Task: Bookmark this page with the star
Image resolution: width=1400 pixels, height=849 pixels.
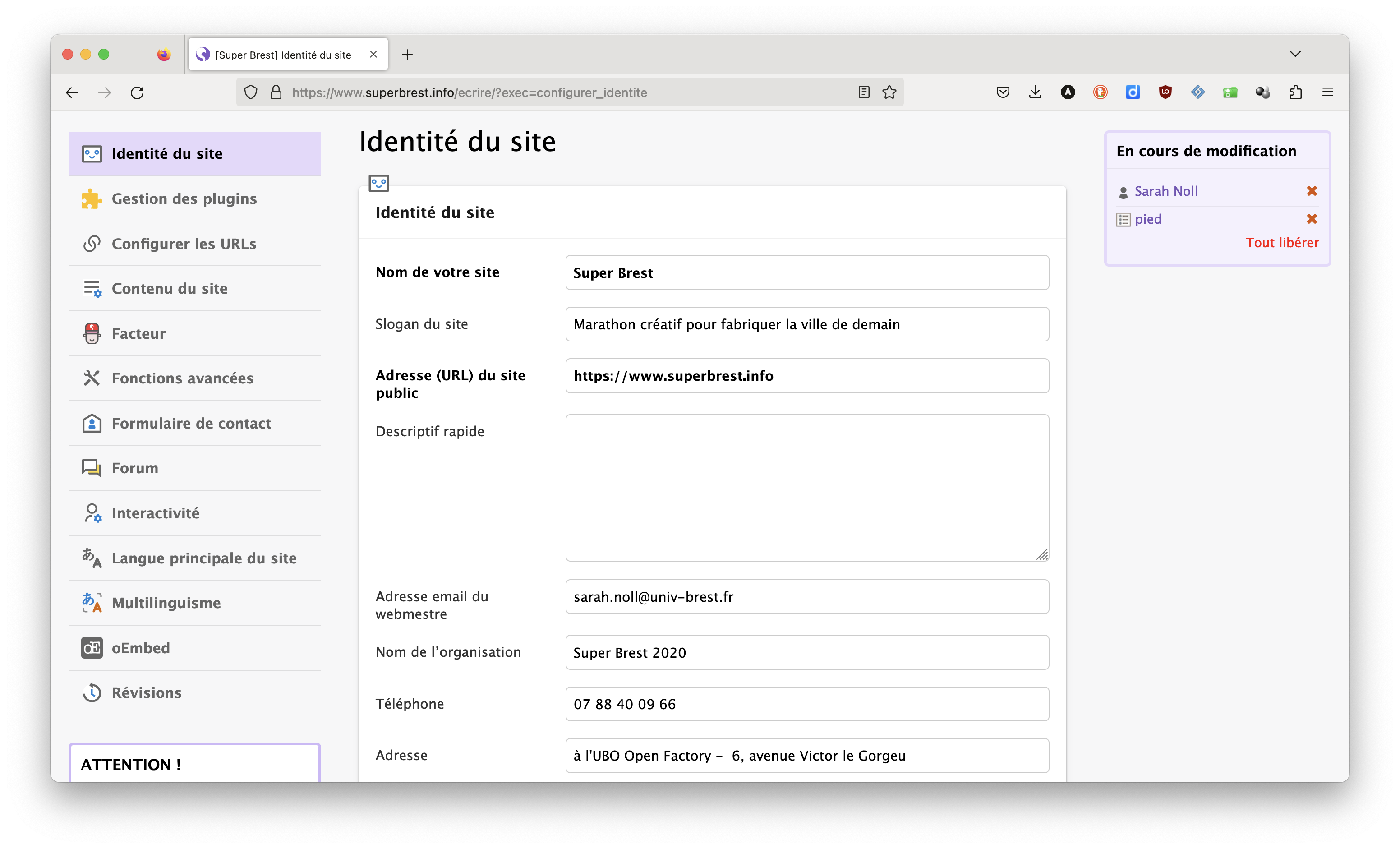Action: point(889,92)
